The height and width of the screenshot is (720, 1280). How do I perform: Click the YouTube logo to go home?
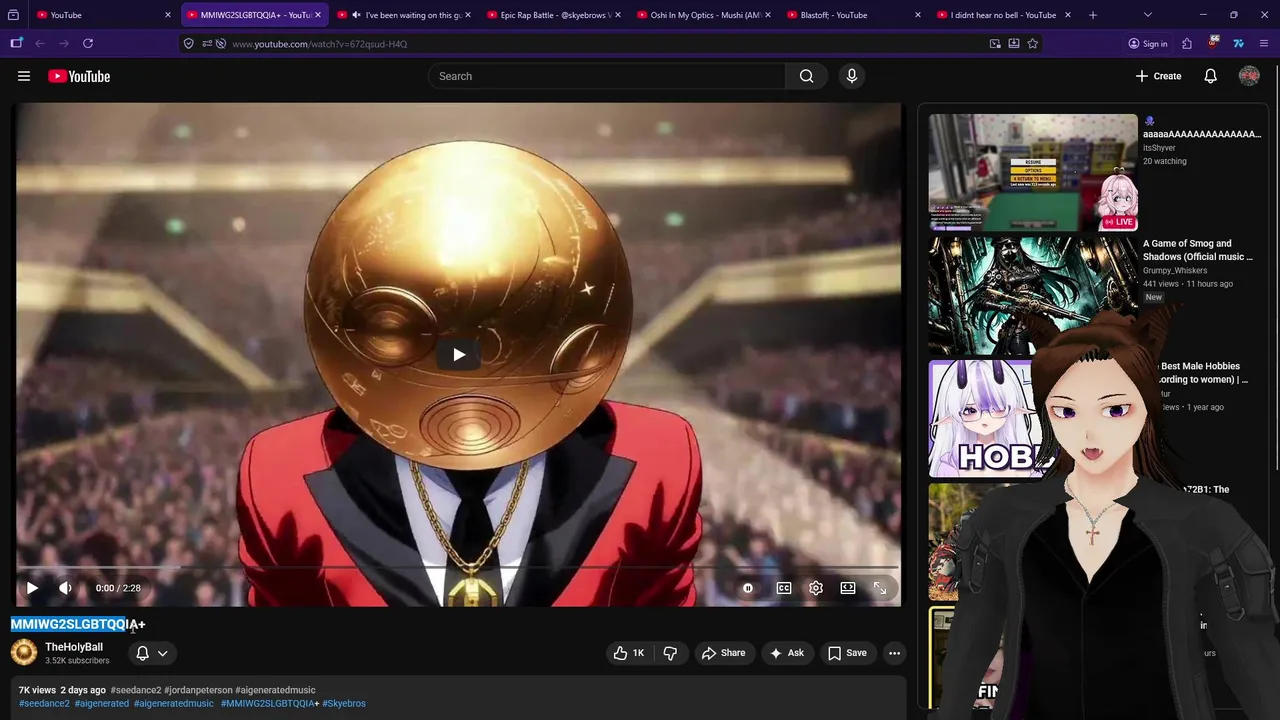pyautogui.click(x=79, y=76)
